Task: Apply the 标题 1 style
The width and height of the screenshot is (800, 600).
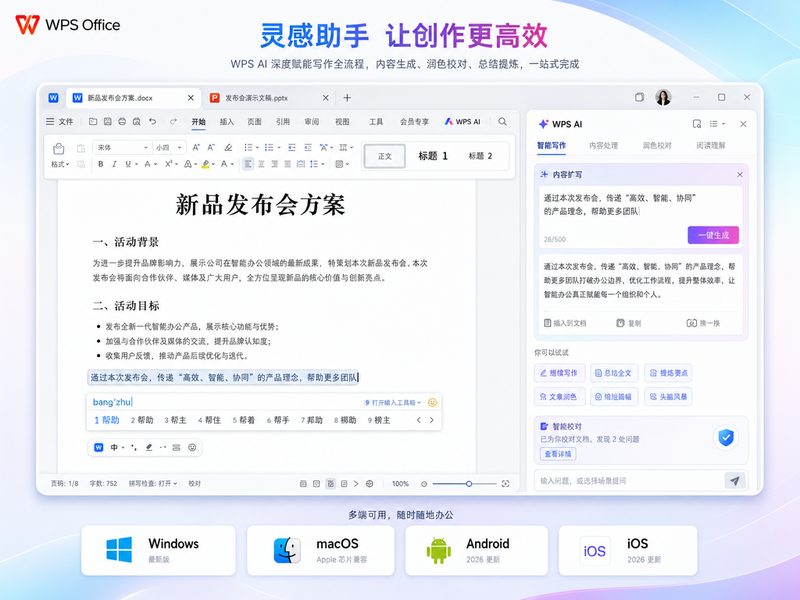Action: point(433,156)
